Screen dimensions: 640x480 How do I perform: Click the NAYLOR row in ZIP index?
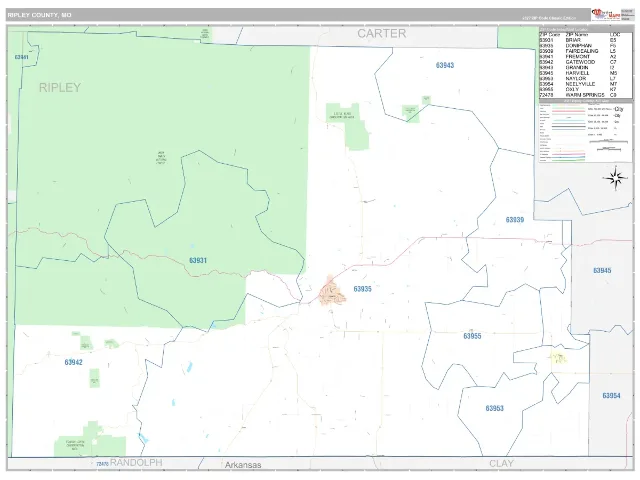click(579, 78)
